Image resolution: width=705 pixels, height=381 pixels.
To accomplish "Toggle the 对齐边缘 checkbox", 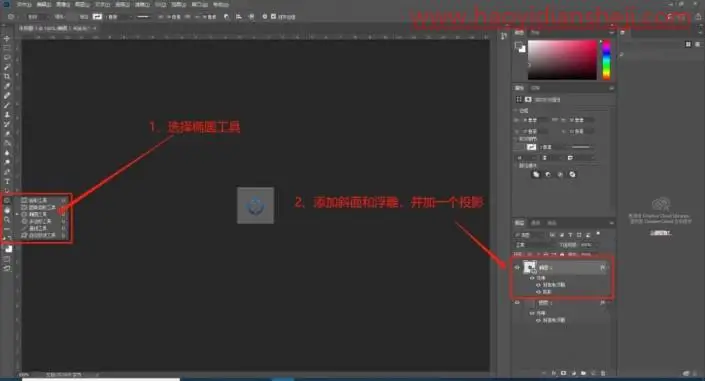I will click(273, 17).
